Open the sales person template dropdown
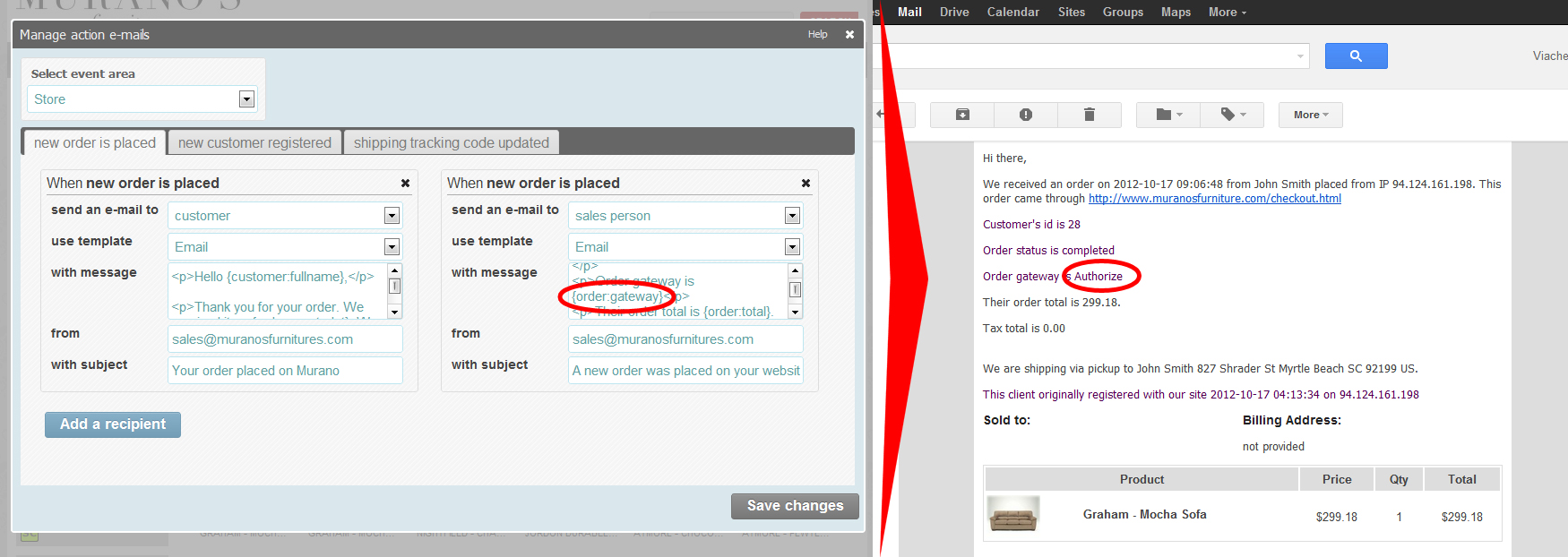 click(x=792, y=247)
